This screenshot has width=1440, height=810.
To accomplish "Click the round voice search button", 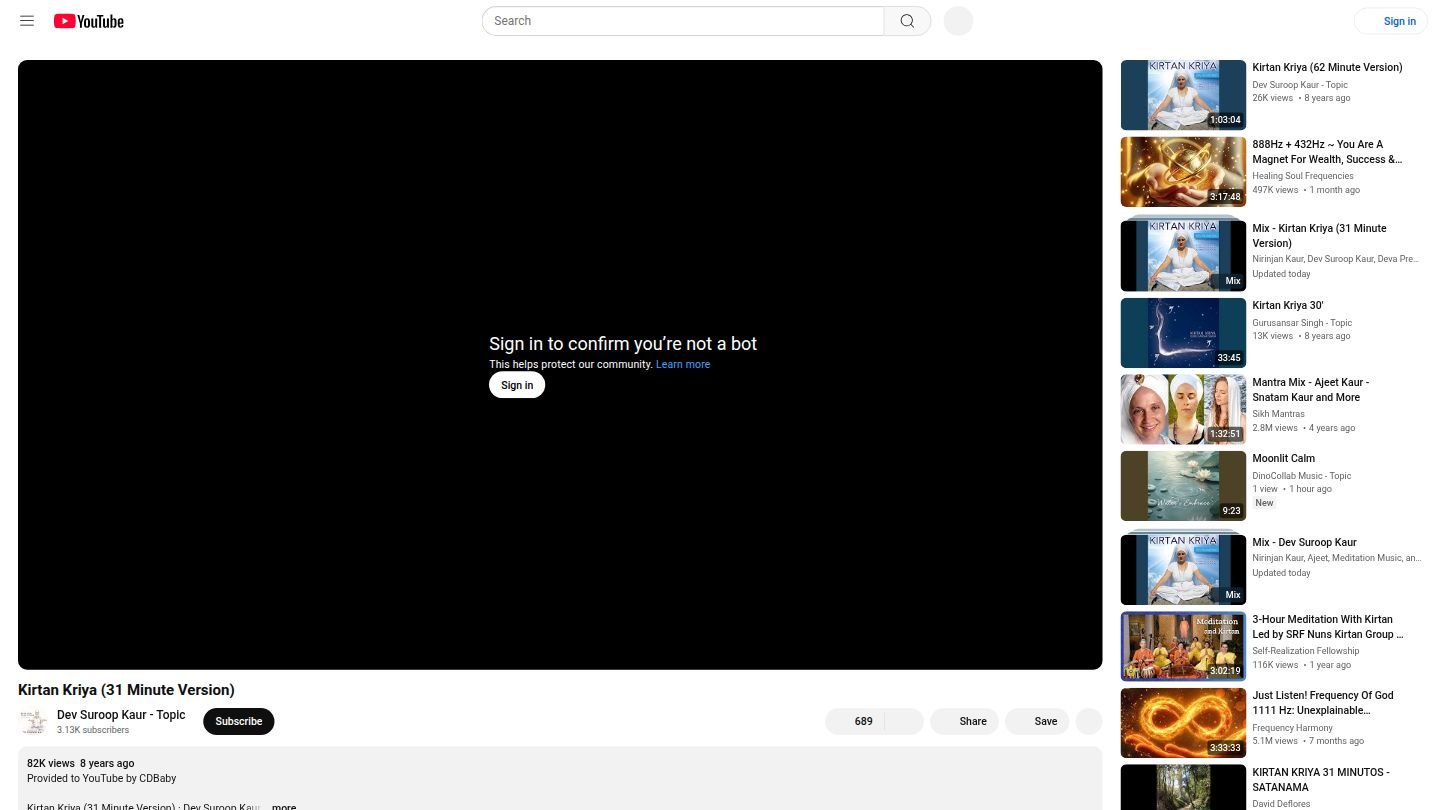I will [x=958, y=21].
